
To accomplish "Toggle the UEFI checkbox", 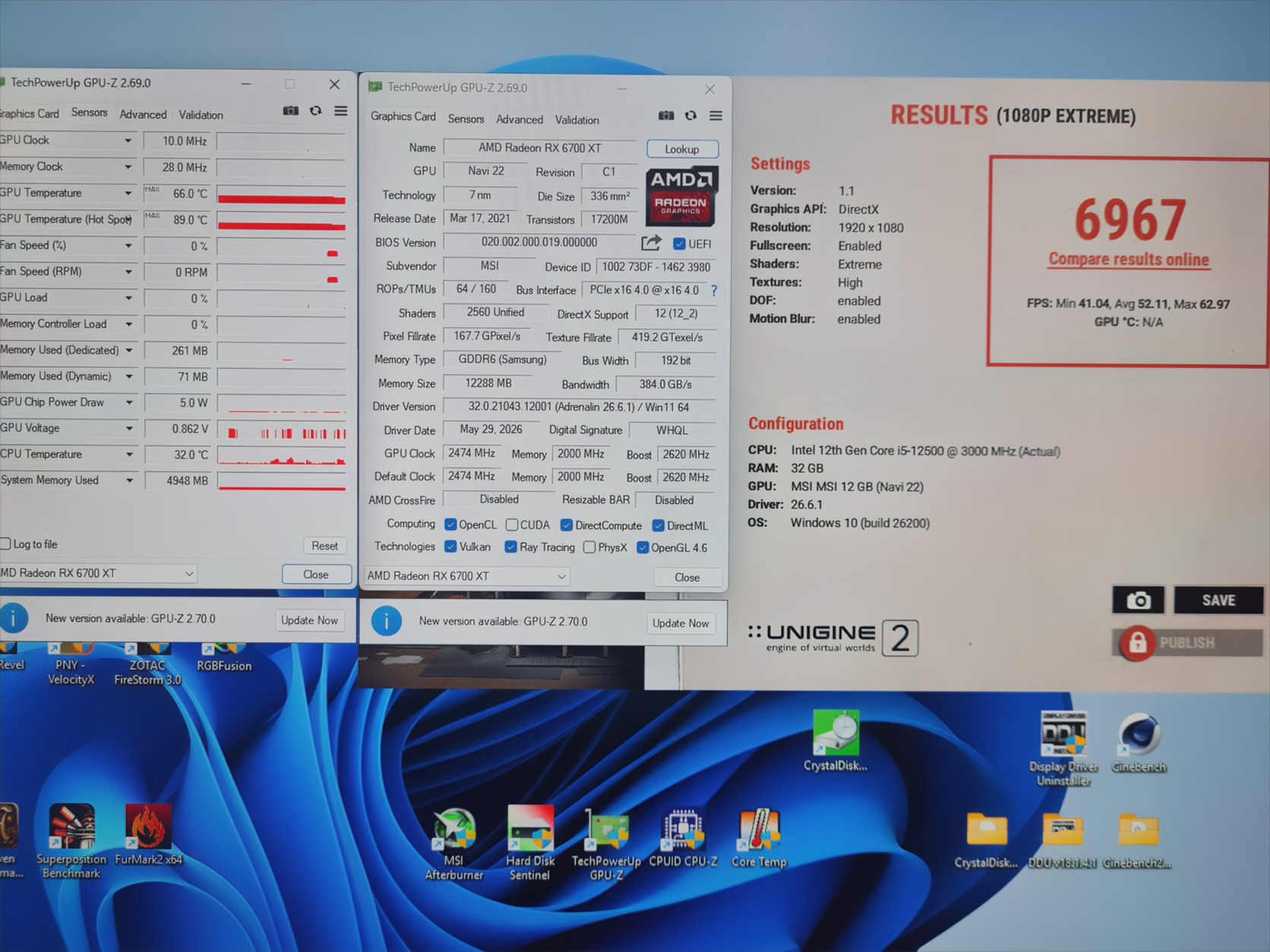I will [679, 244].
